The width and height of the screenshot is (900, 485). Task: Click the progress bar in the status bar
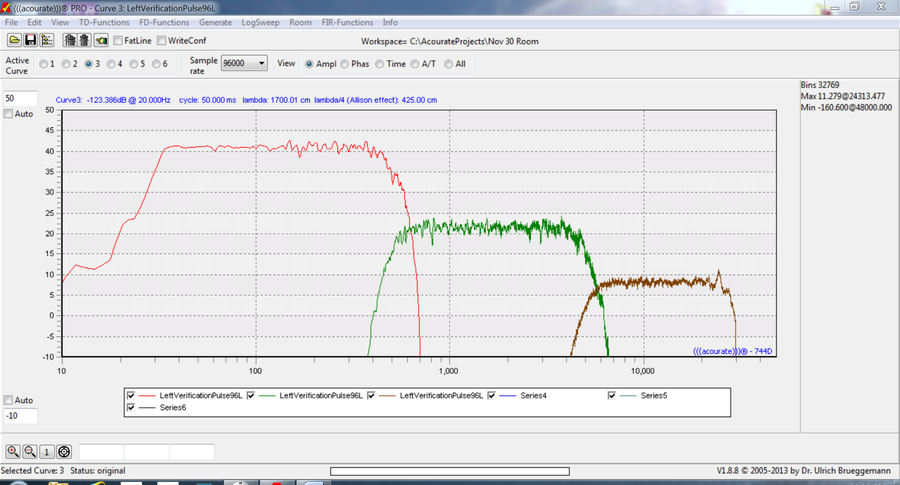[450, 471]
